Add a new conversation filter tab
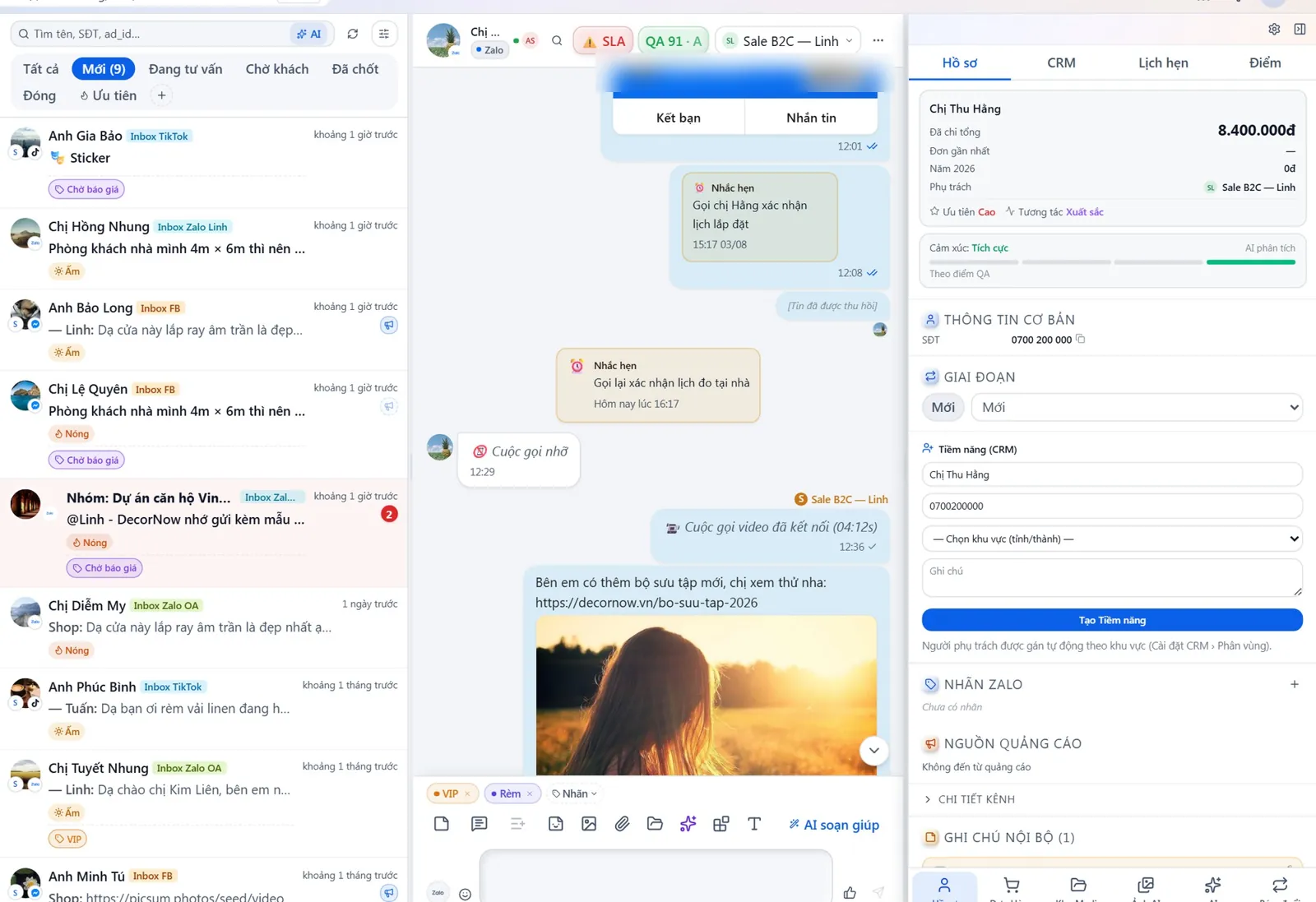 tap(162, 95)
